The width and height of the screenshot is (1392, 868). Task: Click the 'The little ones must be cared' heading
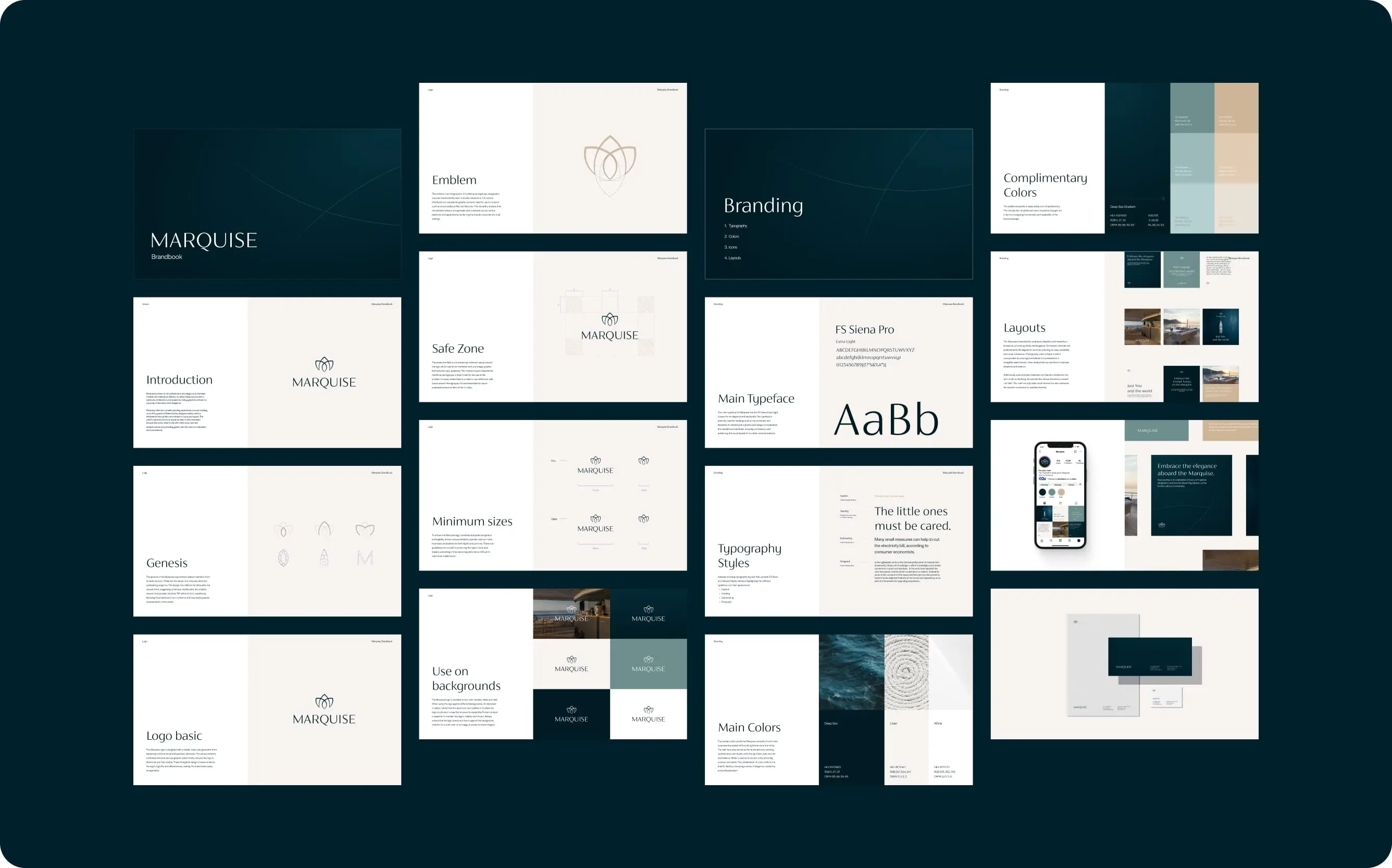tap(912, 518)
